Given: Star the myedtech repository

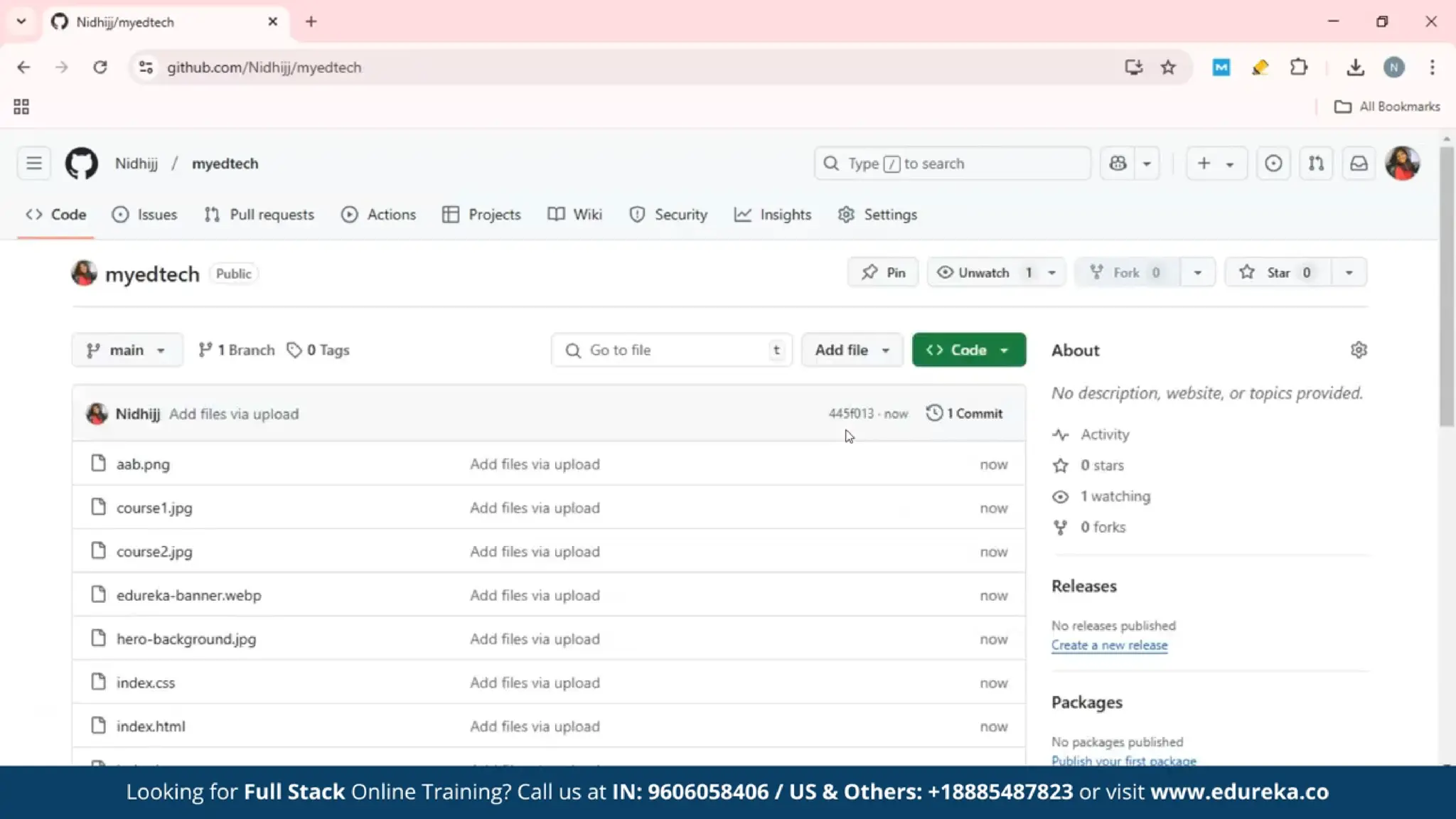Looking at the screenshot, I should tap(1278, 272).
